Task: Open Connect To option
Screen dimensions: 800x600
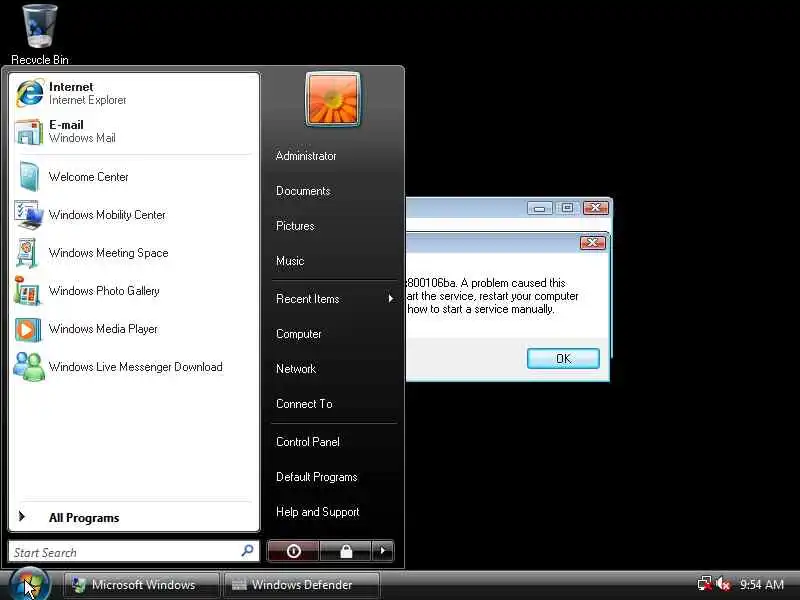Action: (x=304, y=404)
